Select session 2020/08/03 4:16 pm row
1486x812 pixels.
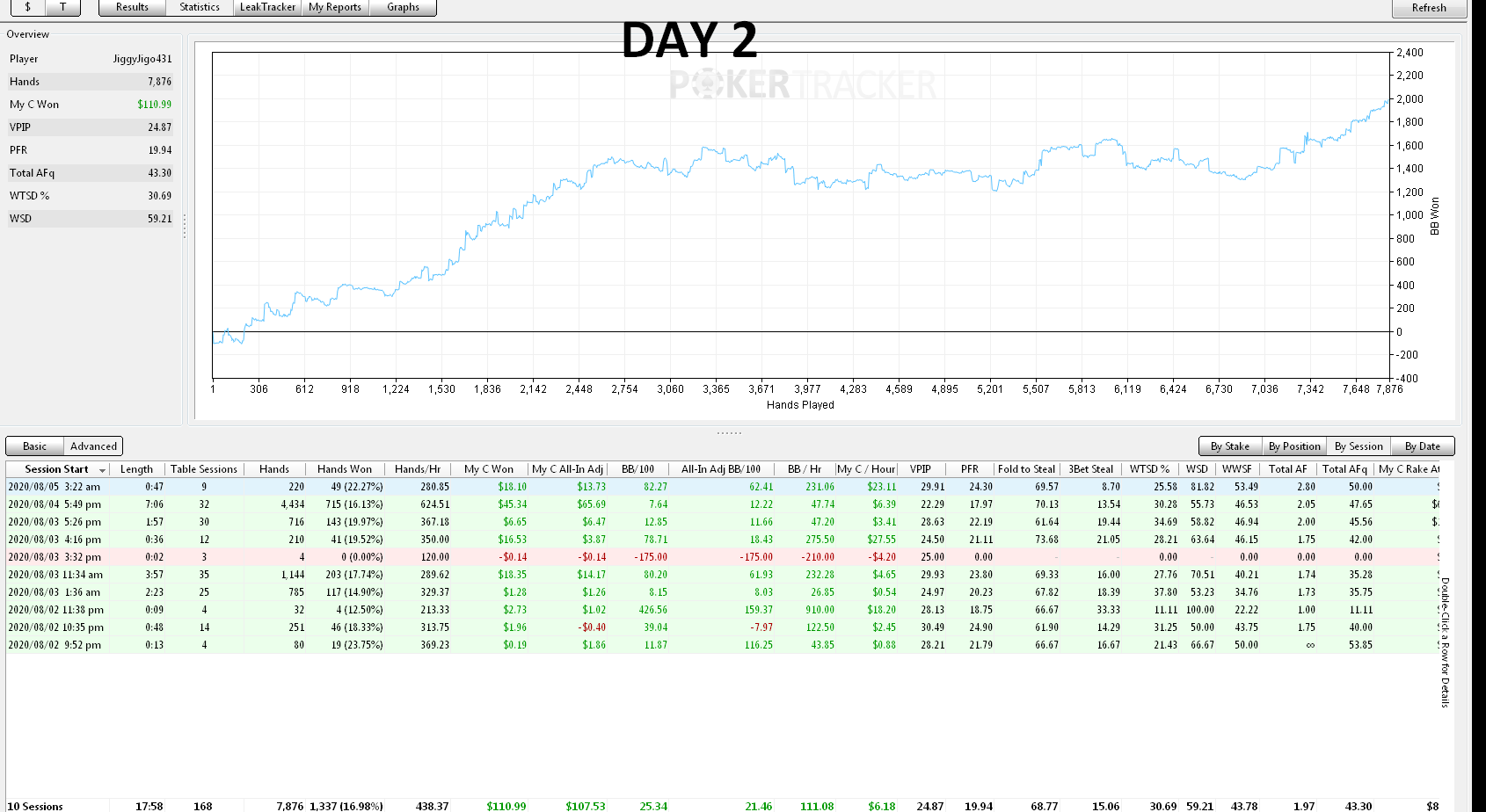point(723,539)
